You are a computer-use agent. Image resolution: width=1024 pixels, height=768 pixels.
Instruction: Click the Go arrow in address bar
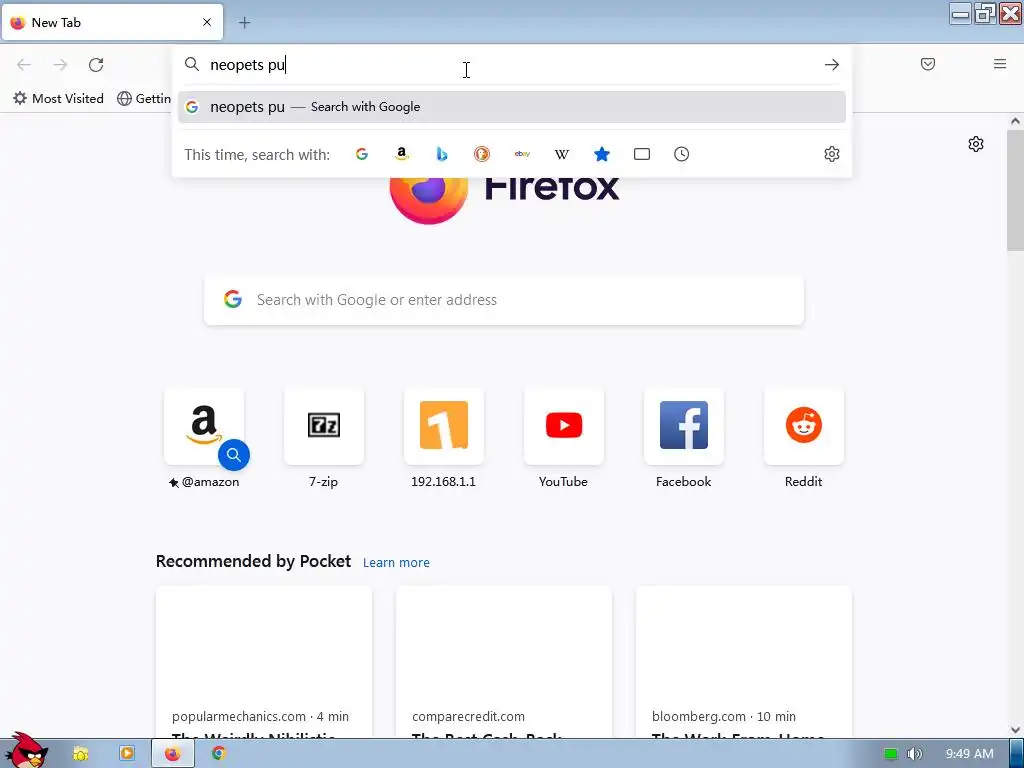[831, 65]
